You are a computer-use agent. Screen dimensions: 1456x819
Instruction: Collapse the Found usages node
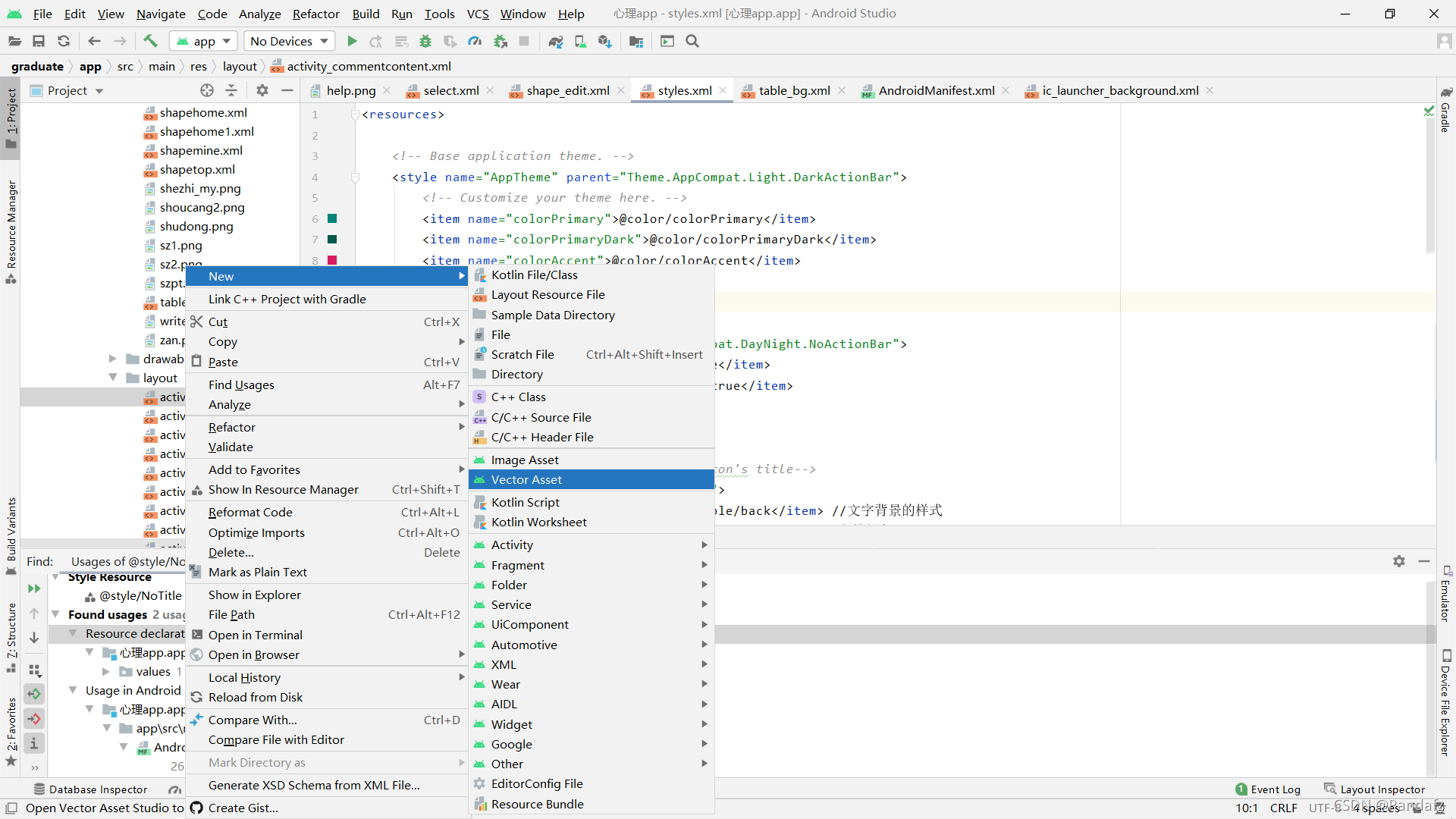(x=55, y=614)
